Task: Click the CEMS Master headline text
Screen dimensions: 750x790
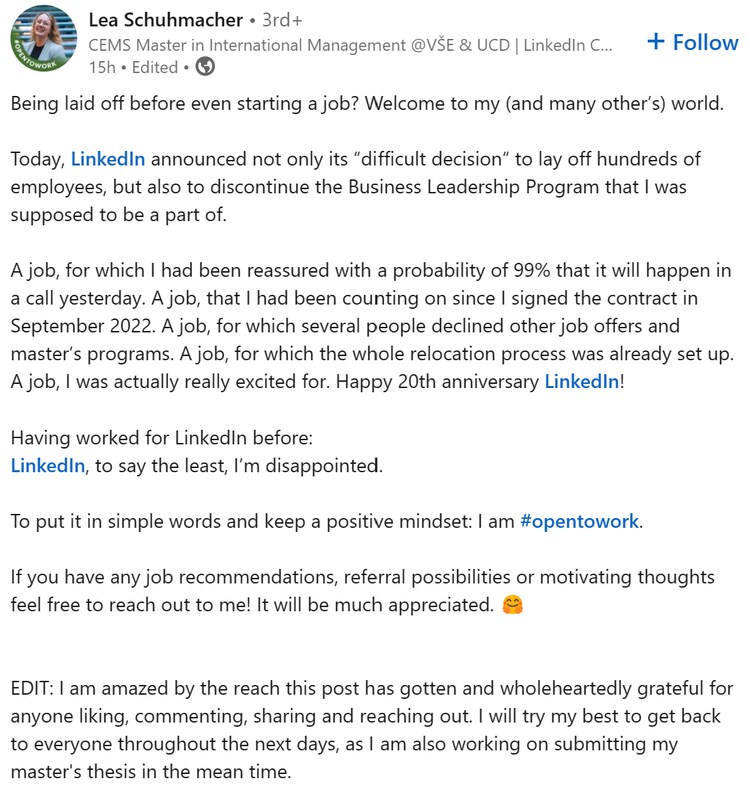Action: tap(350, 44)
